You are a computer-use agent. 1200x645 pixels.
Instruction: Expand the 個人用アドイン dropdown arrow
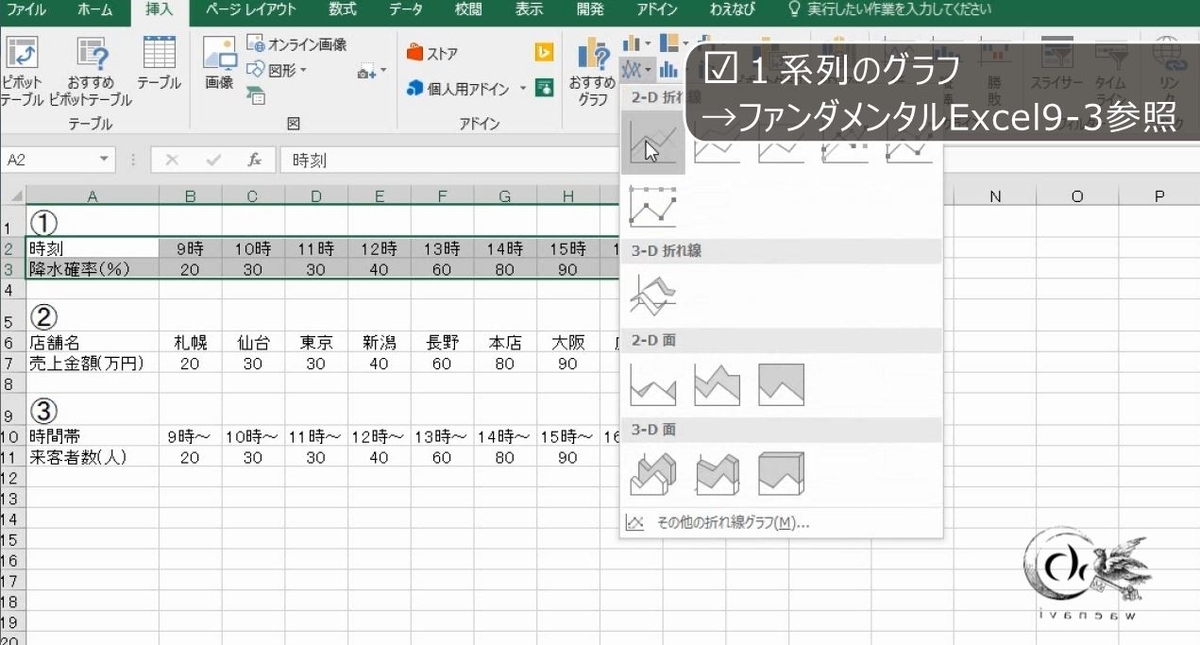[x=523, y=89]
